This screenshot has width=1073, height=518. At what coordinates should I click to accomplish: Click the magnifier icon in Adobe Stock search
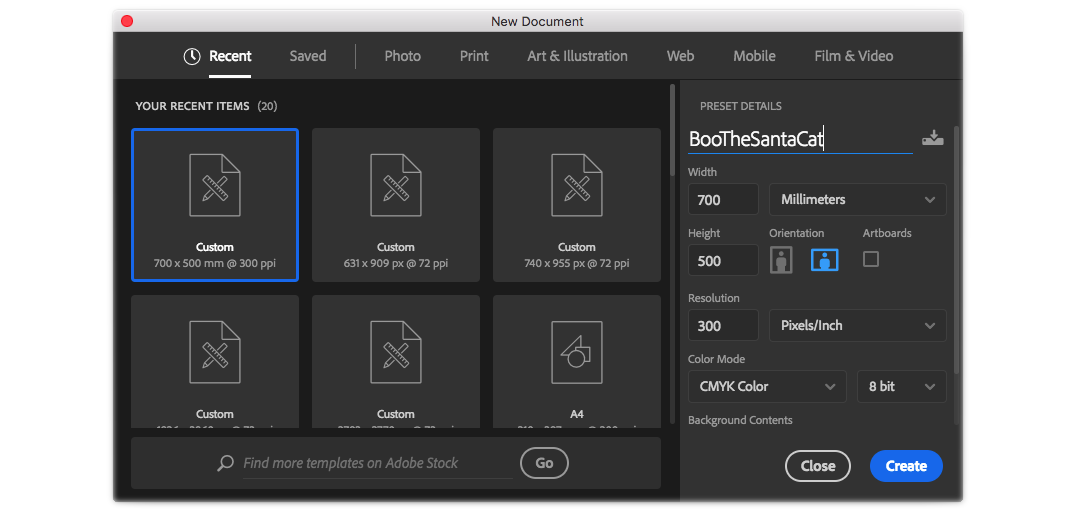226,463
